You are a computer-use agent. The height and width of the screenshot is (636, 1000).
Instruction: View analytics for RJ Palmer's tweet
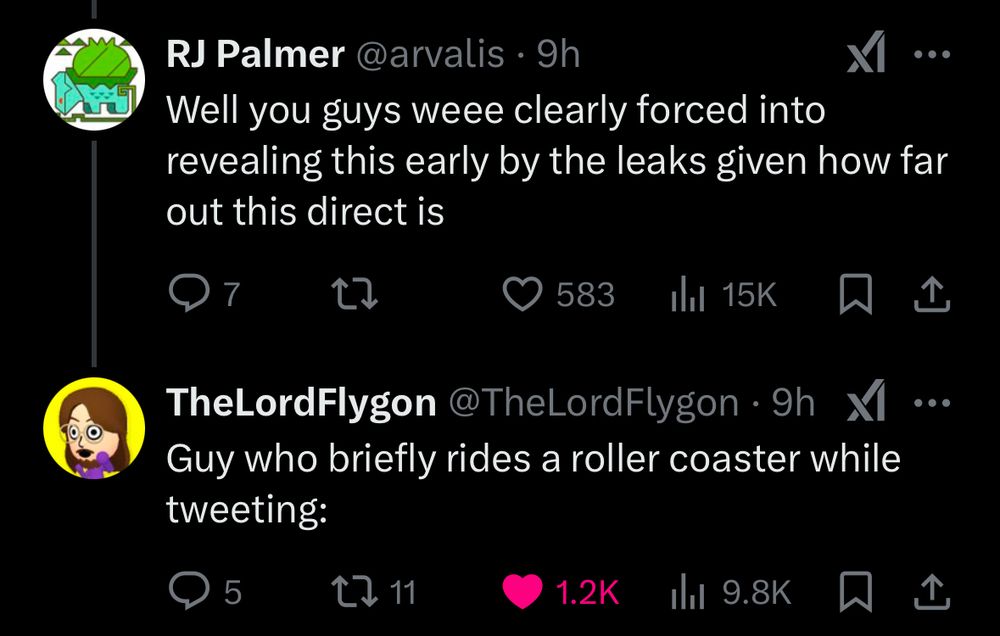coord(684,294)
